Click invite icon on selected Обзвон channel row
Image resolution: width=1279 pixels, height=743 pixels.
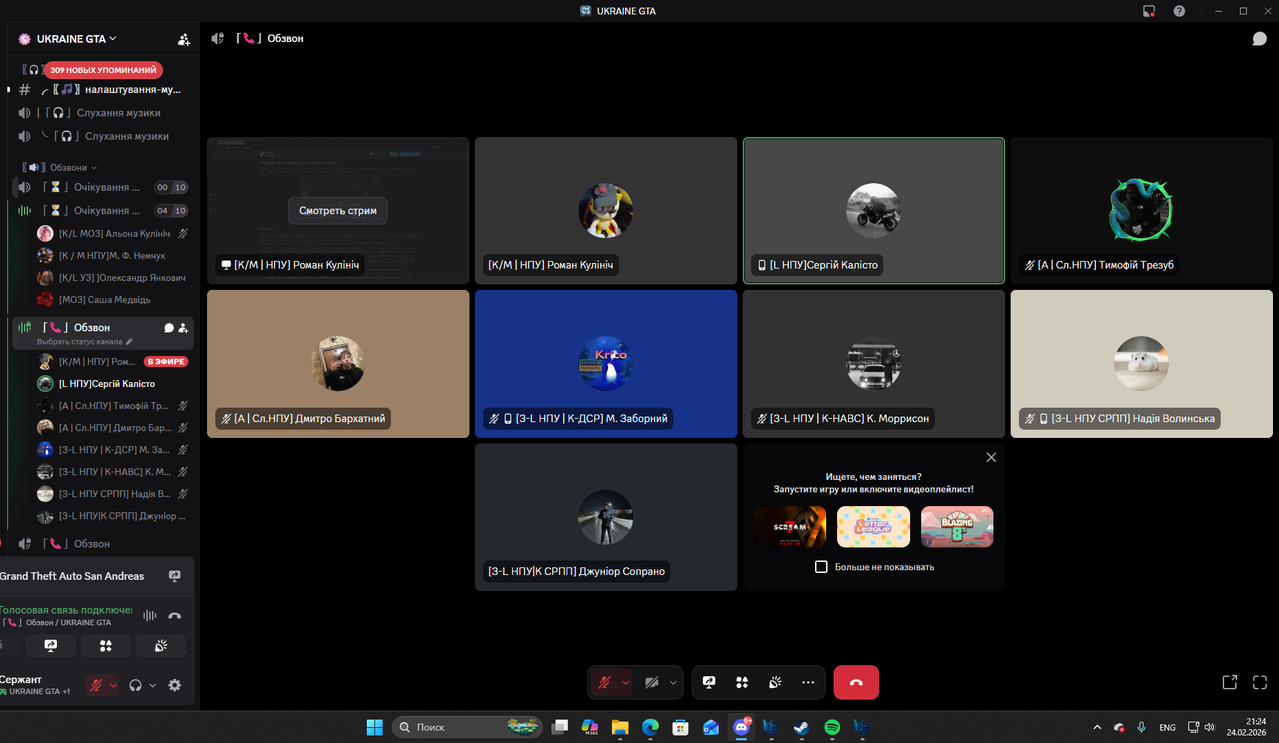(183, 328)
